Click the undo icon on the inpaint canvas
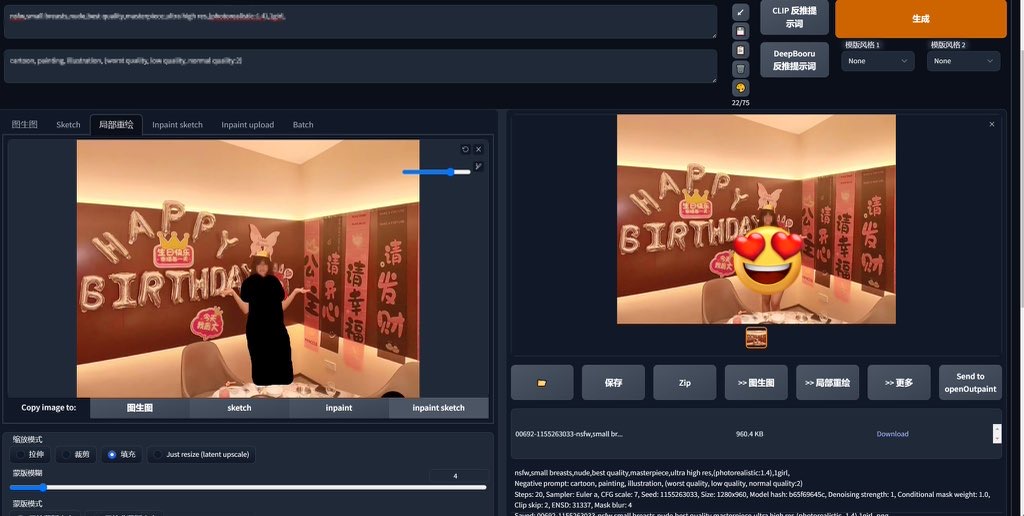Viewport: 1024px width, 516px height. pyautogui.click(x=465, y=149)
